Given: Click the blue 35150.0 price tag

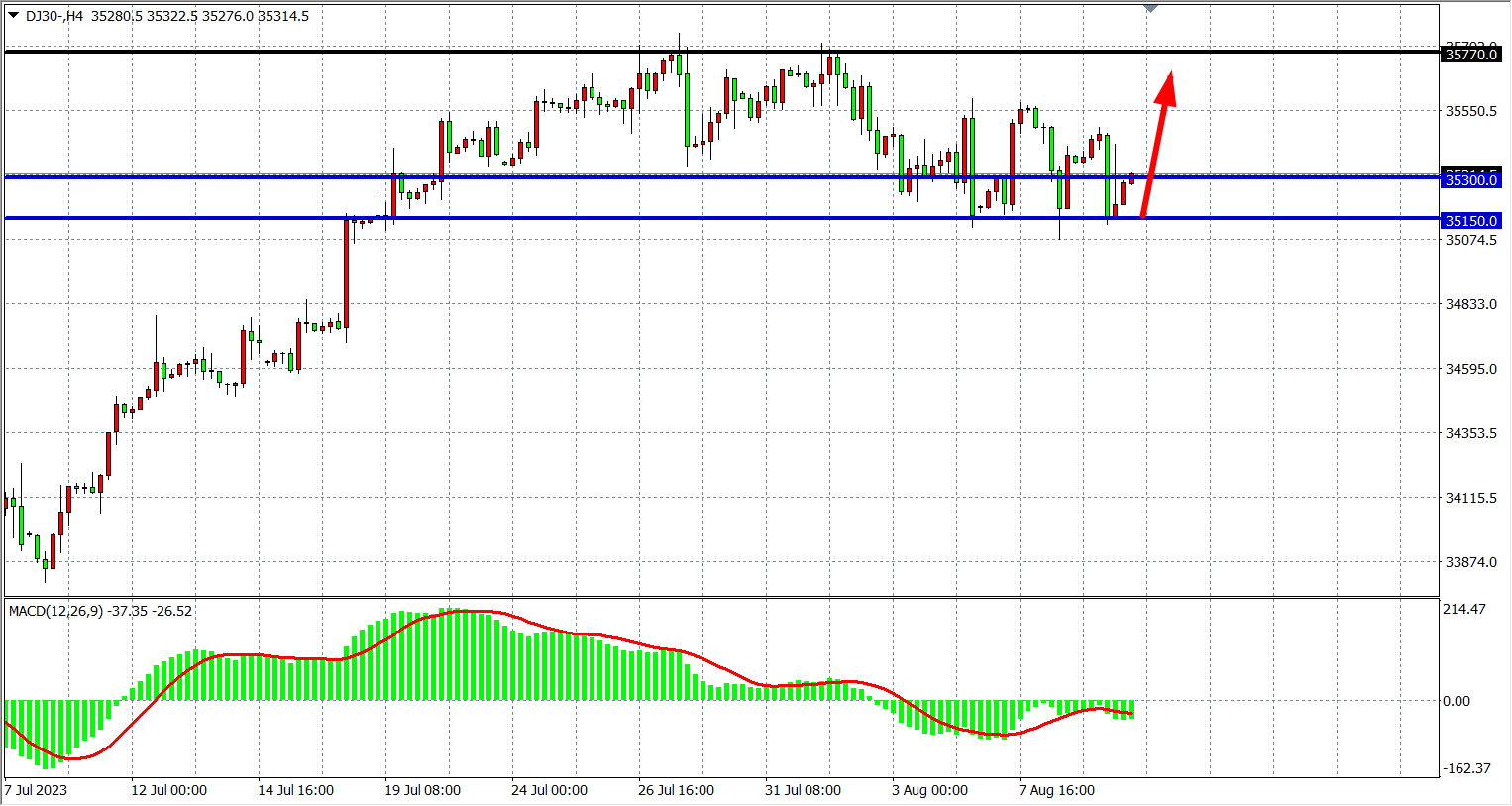Looking at the screenshot, I should click(1470, 221).
